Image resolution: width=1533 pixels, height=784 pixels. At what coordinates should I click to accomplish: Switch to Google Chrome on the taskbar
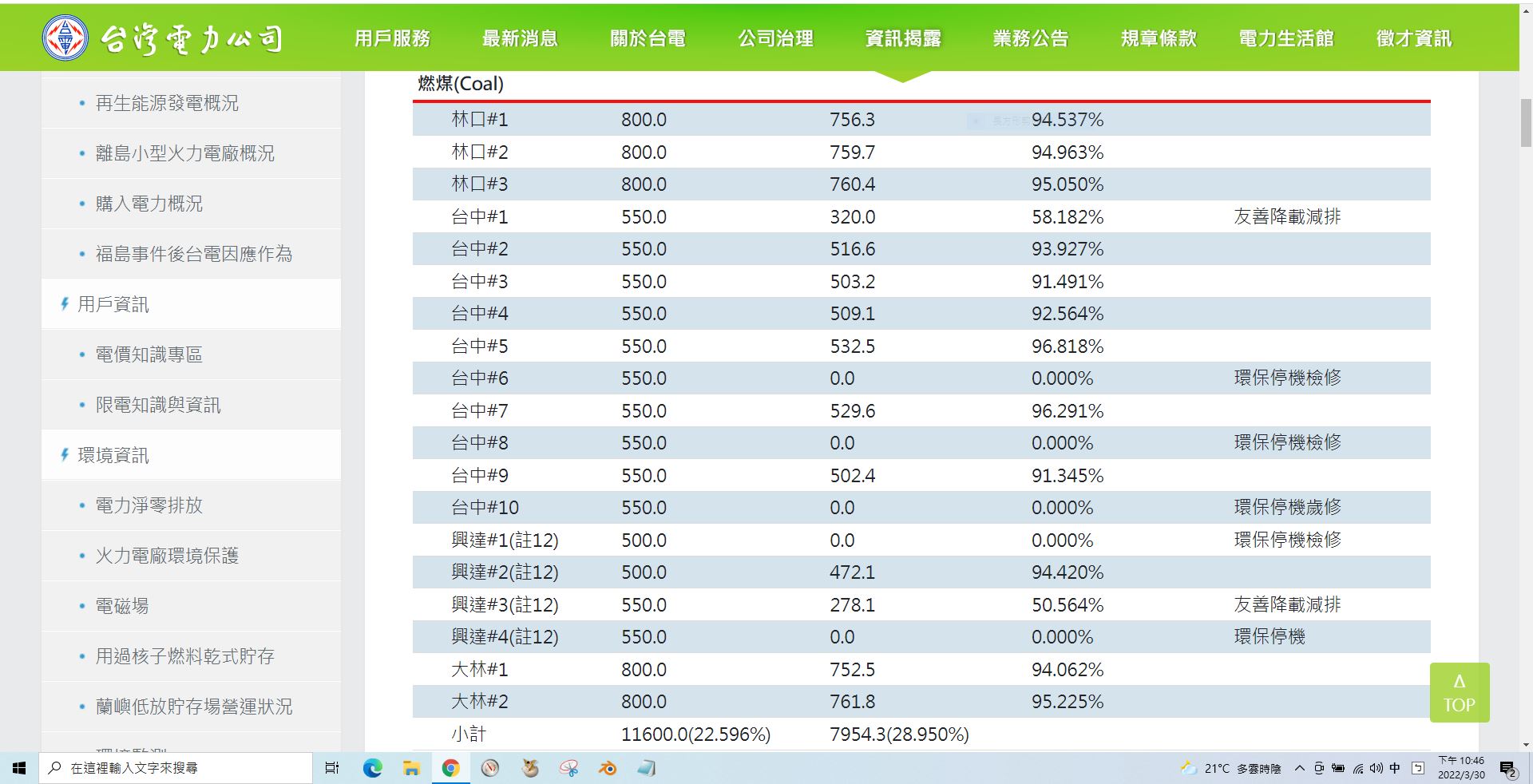pos(450,768)
